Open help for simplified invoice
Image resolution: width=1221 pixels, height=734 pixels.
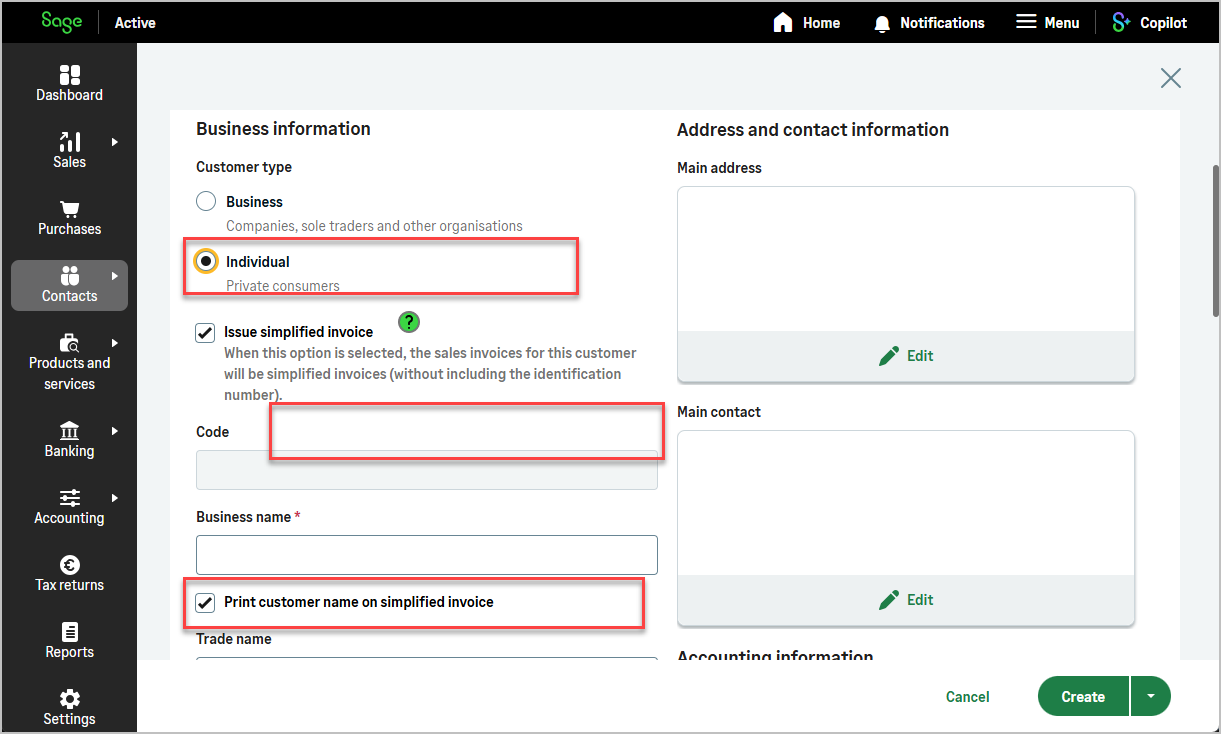point(409,322)
